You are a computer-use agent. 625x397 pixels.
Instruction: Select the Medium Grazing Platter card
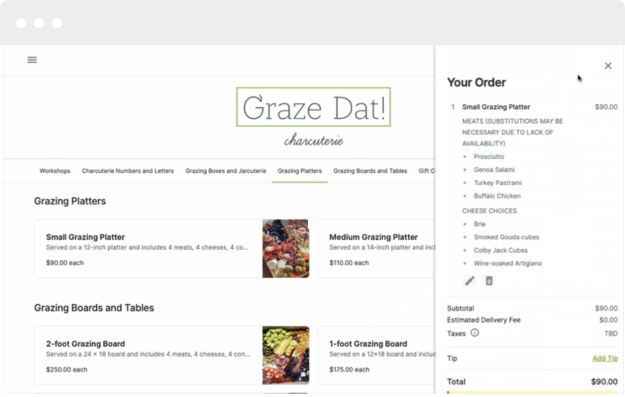376,248
